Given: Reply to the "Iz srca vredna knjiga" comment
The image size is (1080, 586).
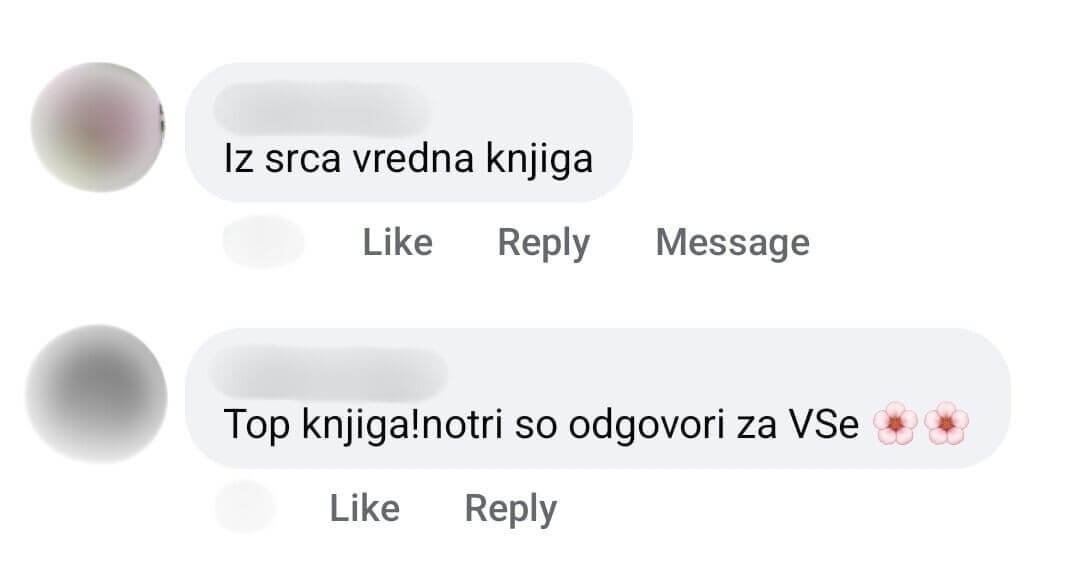Looking at the screenshot, I should point(543,243).
